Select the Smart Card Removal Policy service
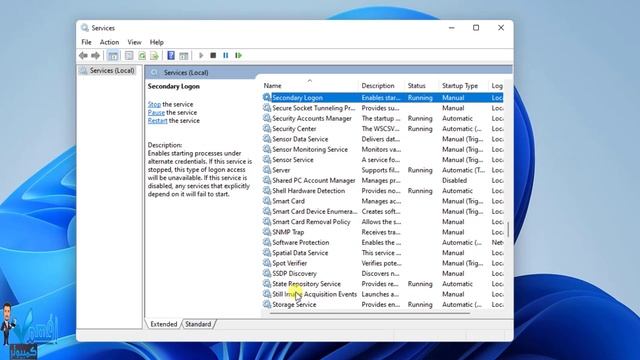Viewport: 640px width, 360px height. pyautogui.click(x=382, y=222)
